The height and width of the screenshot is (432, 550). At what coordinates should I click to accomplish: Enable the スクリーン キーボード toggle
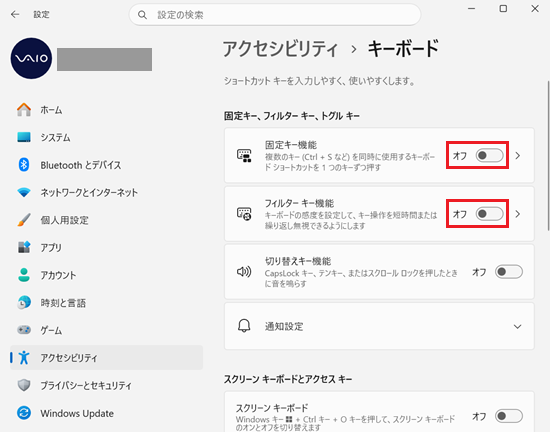pyautogui.click(x=509, y=416)
